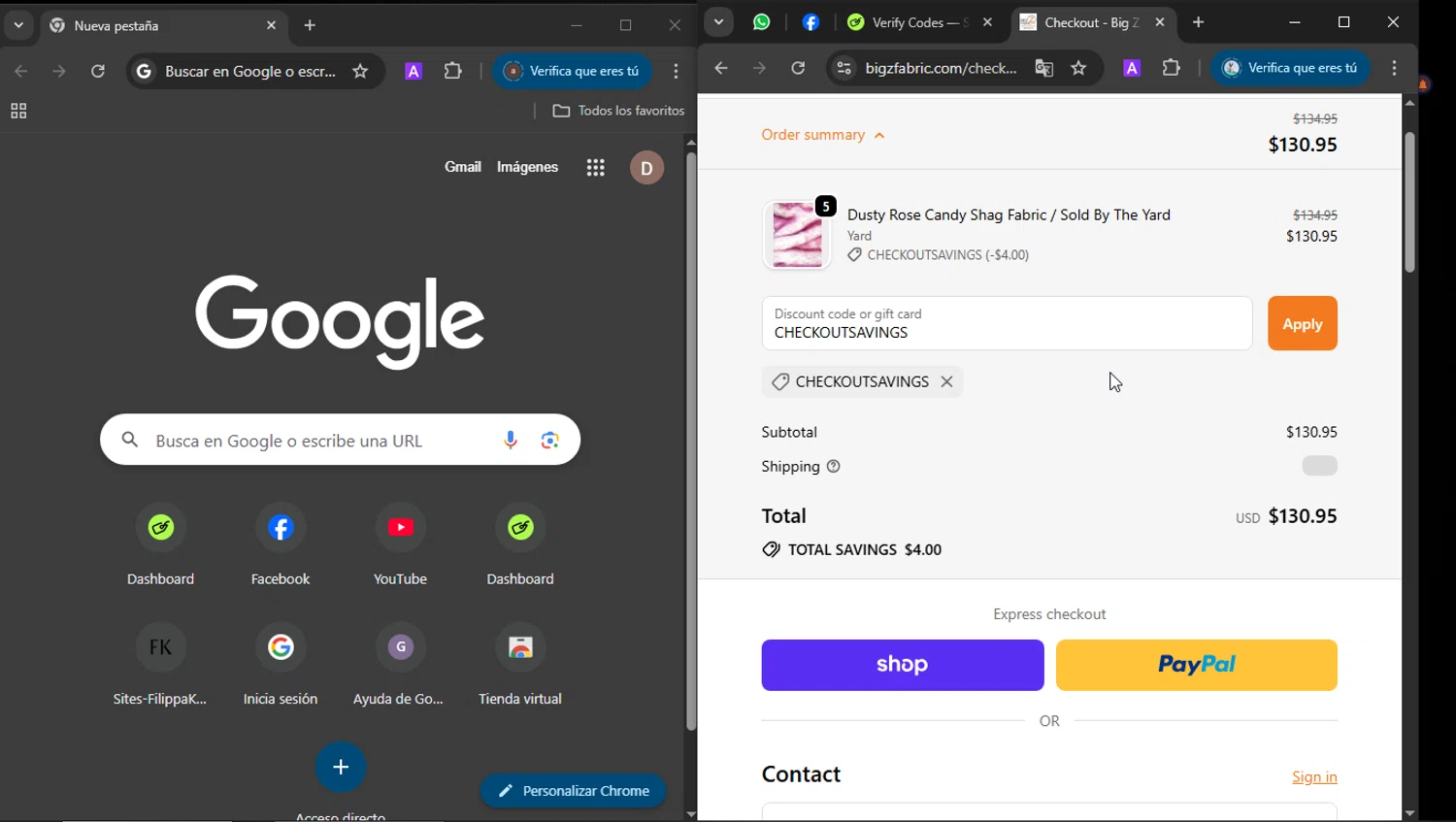Close the Checkout tab

[1160, 22]
